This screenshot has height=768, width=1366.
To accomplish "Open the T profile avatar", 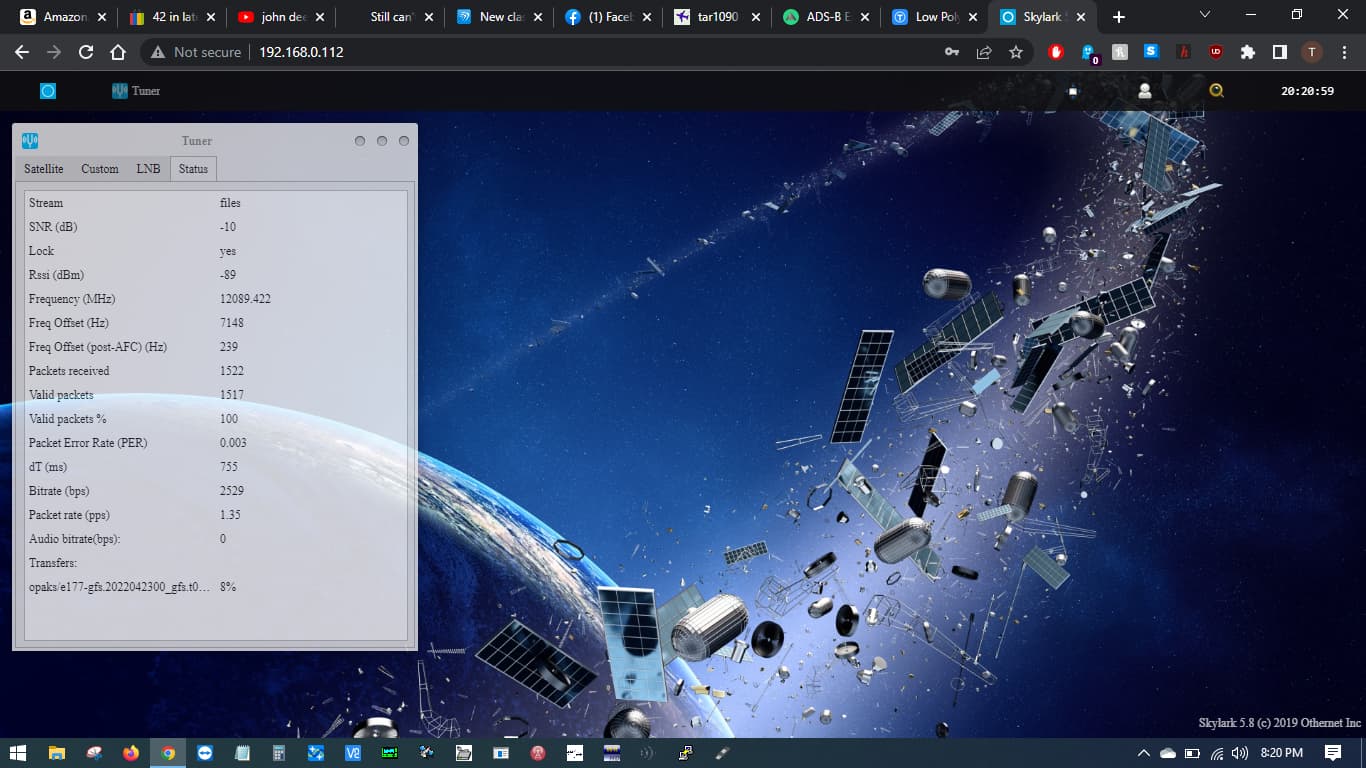I will coord(1312,52).
